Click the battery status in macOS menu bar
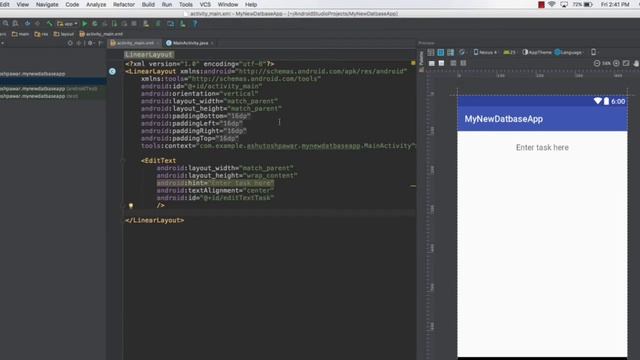 coord(582,4)
